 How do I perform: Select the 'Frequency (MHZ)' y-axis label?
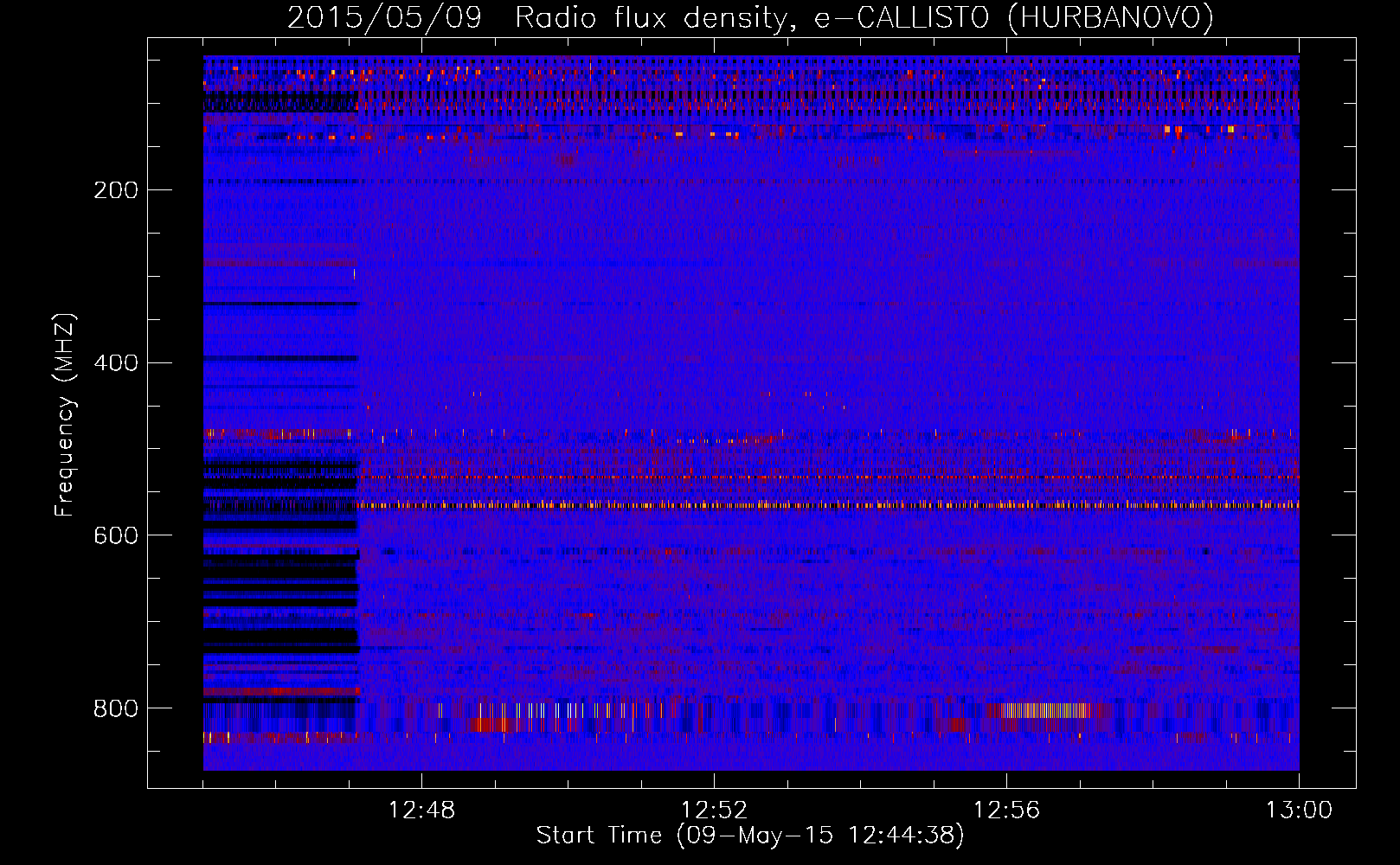65,415
